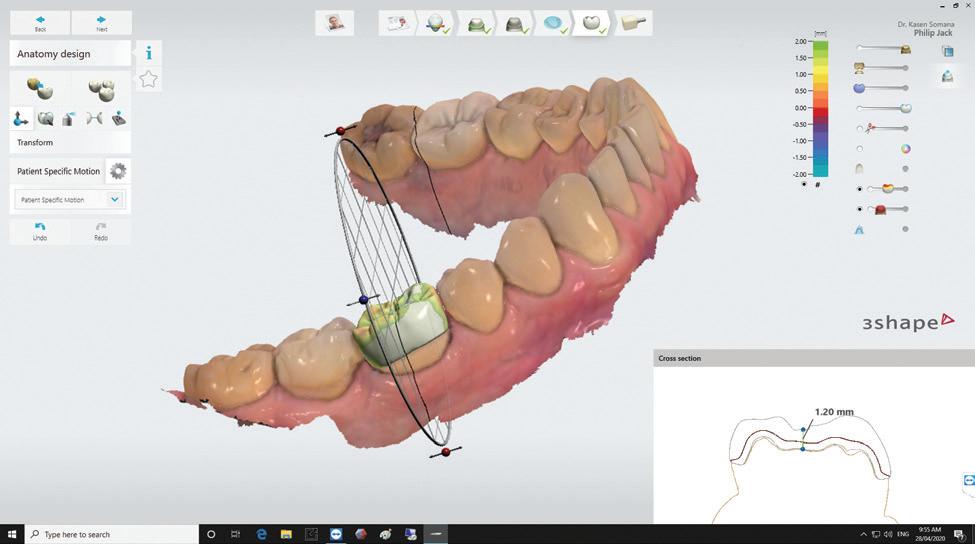Image resolution: width=975 pixels, height=544 pixels.
Task: Click the Redo button
Action: click(101, 231)
